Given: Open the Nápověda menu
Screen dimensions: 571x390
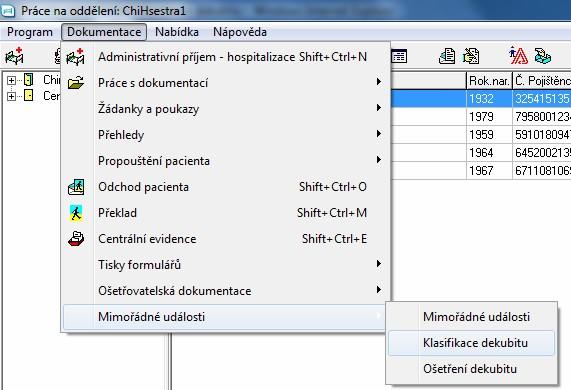Looking at the screenshot, I should (x=240, y=32).
